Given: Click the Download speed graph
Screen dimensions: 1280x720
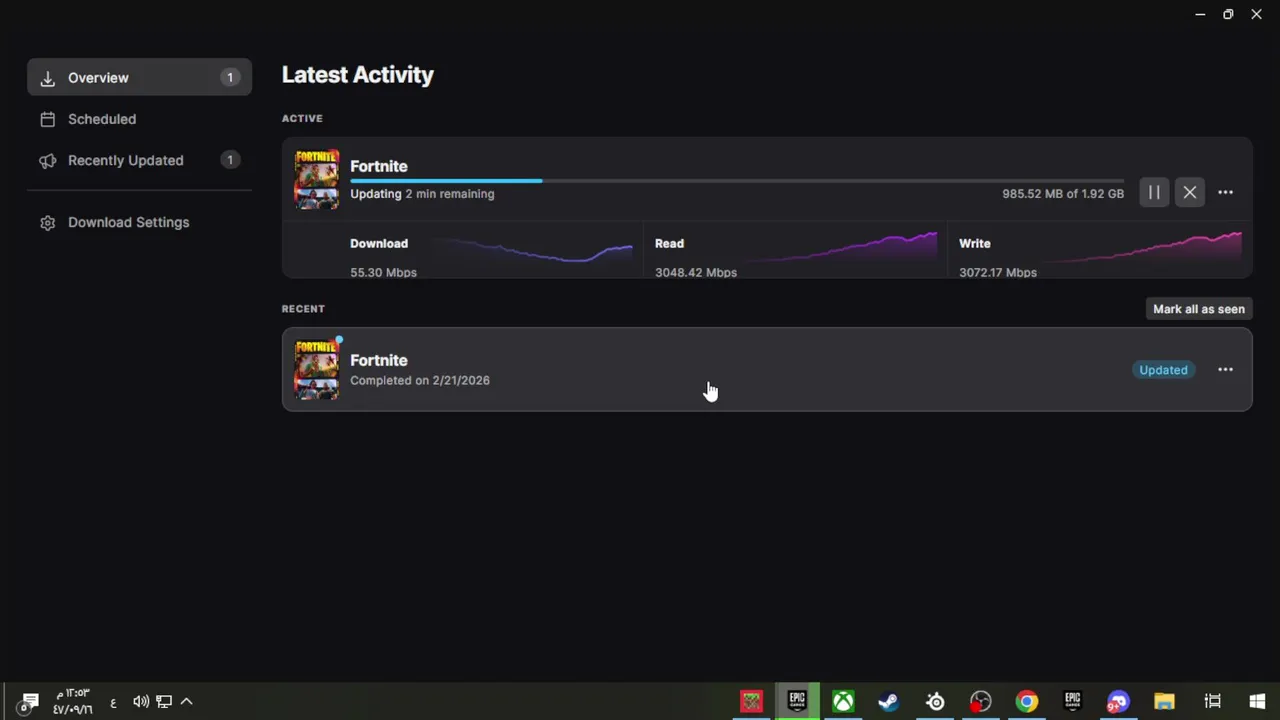Looking at the screenshot, I should point(533,250).
